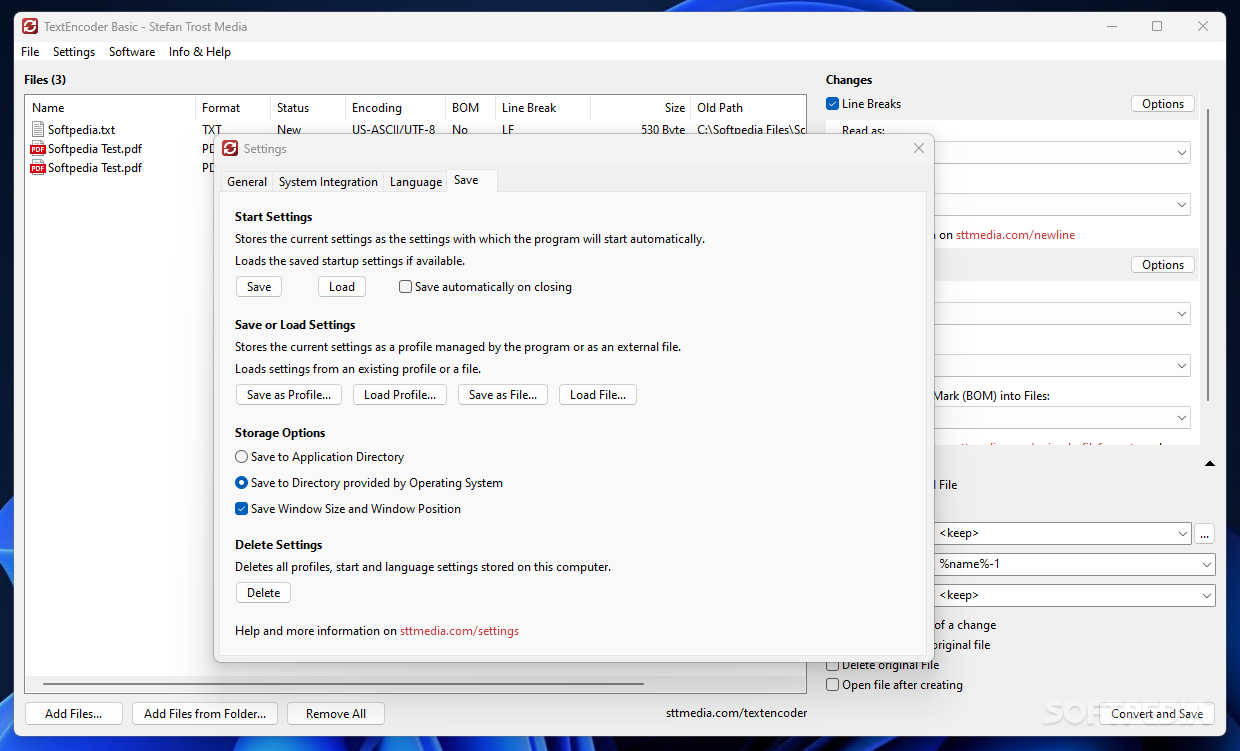Click the TextEncoder app icon in the title bar
This screenshot has width=1240, height=751.
click(30, 26)
